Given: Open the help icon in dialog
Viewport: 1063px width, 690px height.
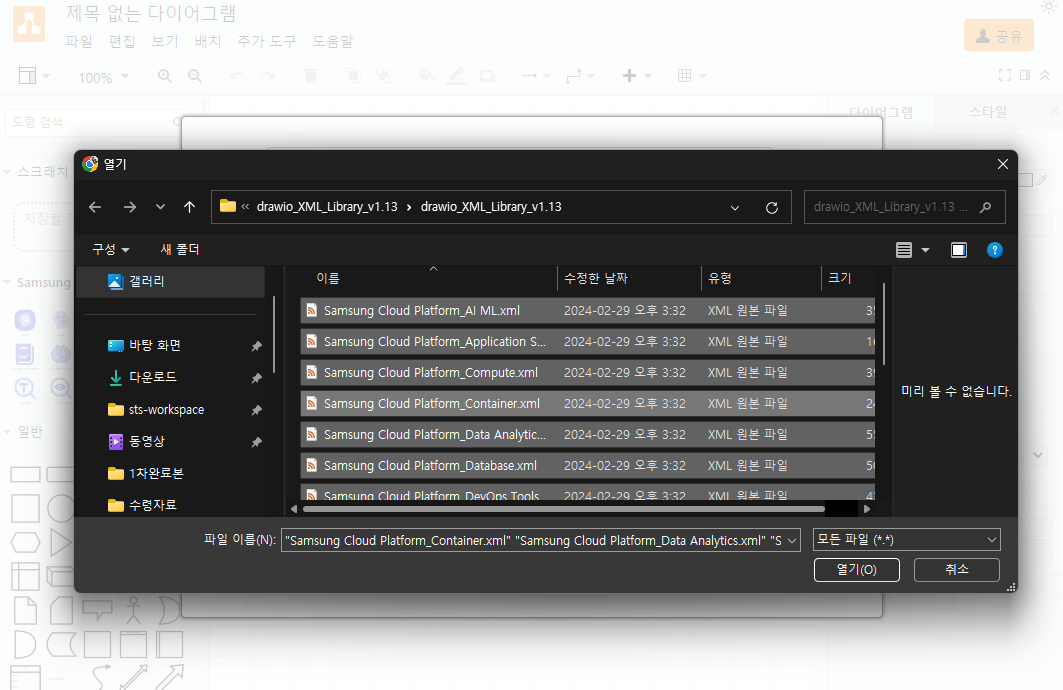Looking at the screenshot, I should [x=995, y=250].
